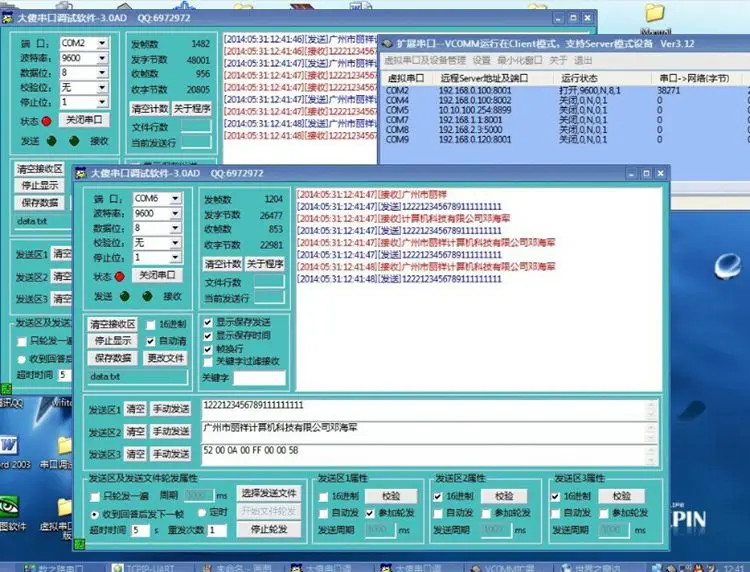Open 未命名 - 画图 in the taskbar
750x572 pixels.
coord(238,568)
